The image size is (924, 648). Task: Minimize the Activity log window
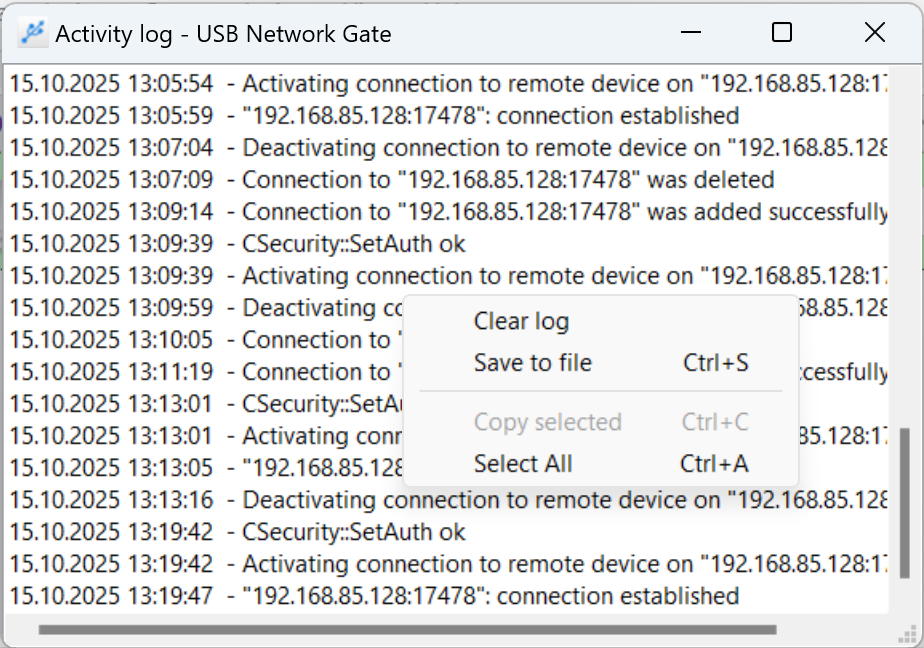pos(690,33)
